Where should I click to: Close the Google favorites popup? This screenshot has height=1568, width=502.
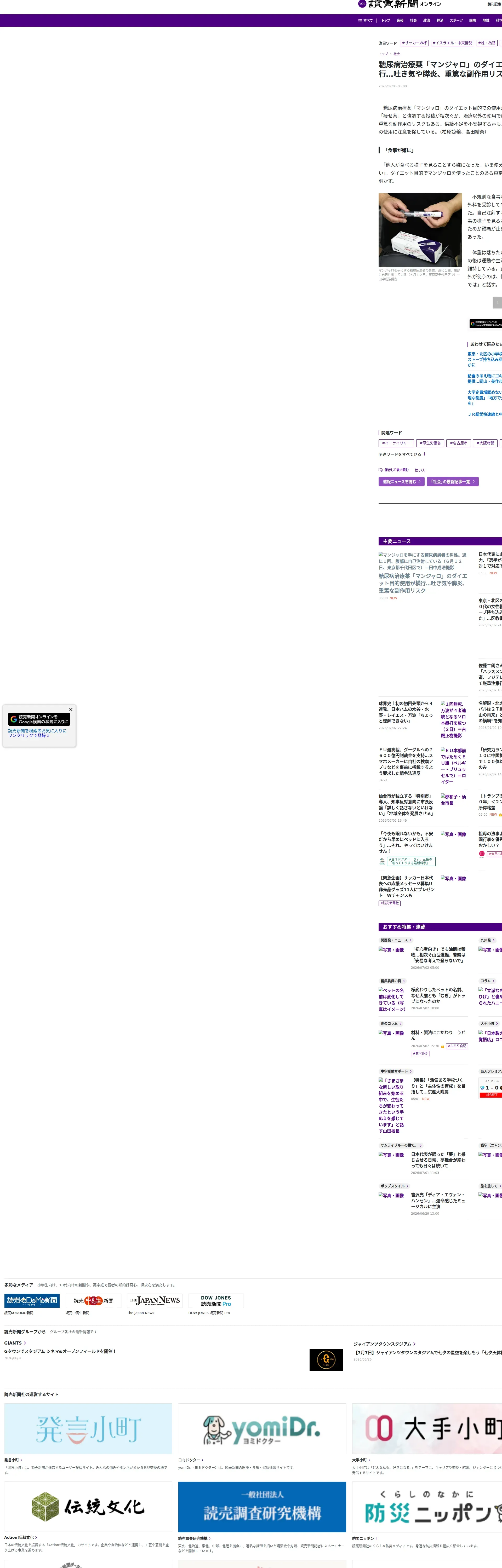point(71,709)
